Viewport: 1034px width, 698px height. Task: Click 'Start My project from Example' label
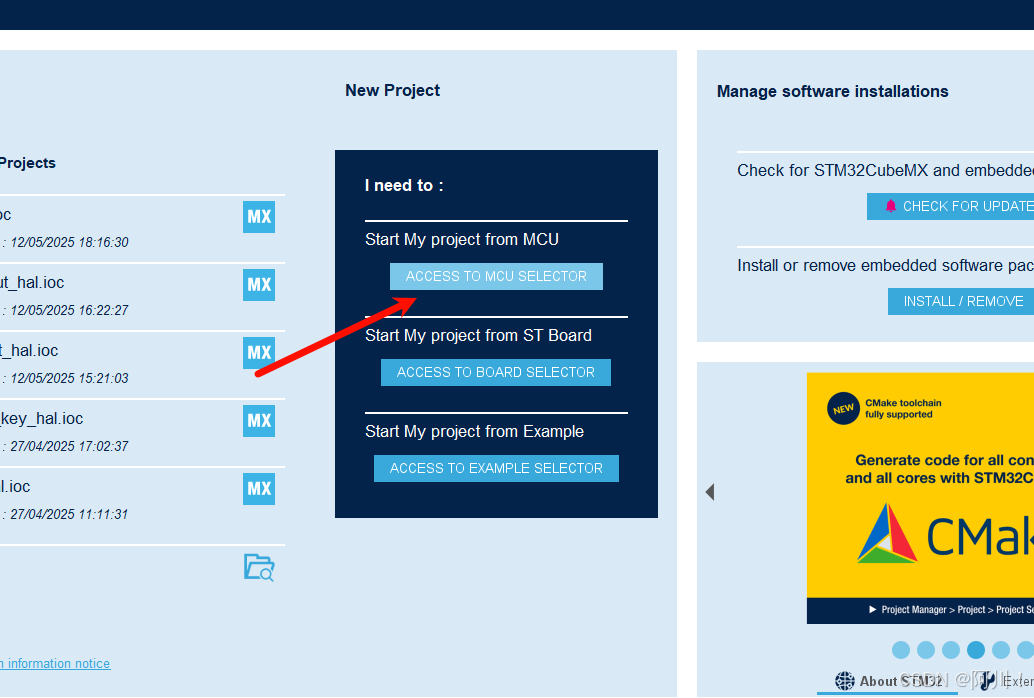point(474,431)
